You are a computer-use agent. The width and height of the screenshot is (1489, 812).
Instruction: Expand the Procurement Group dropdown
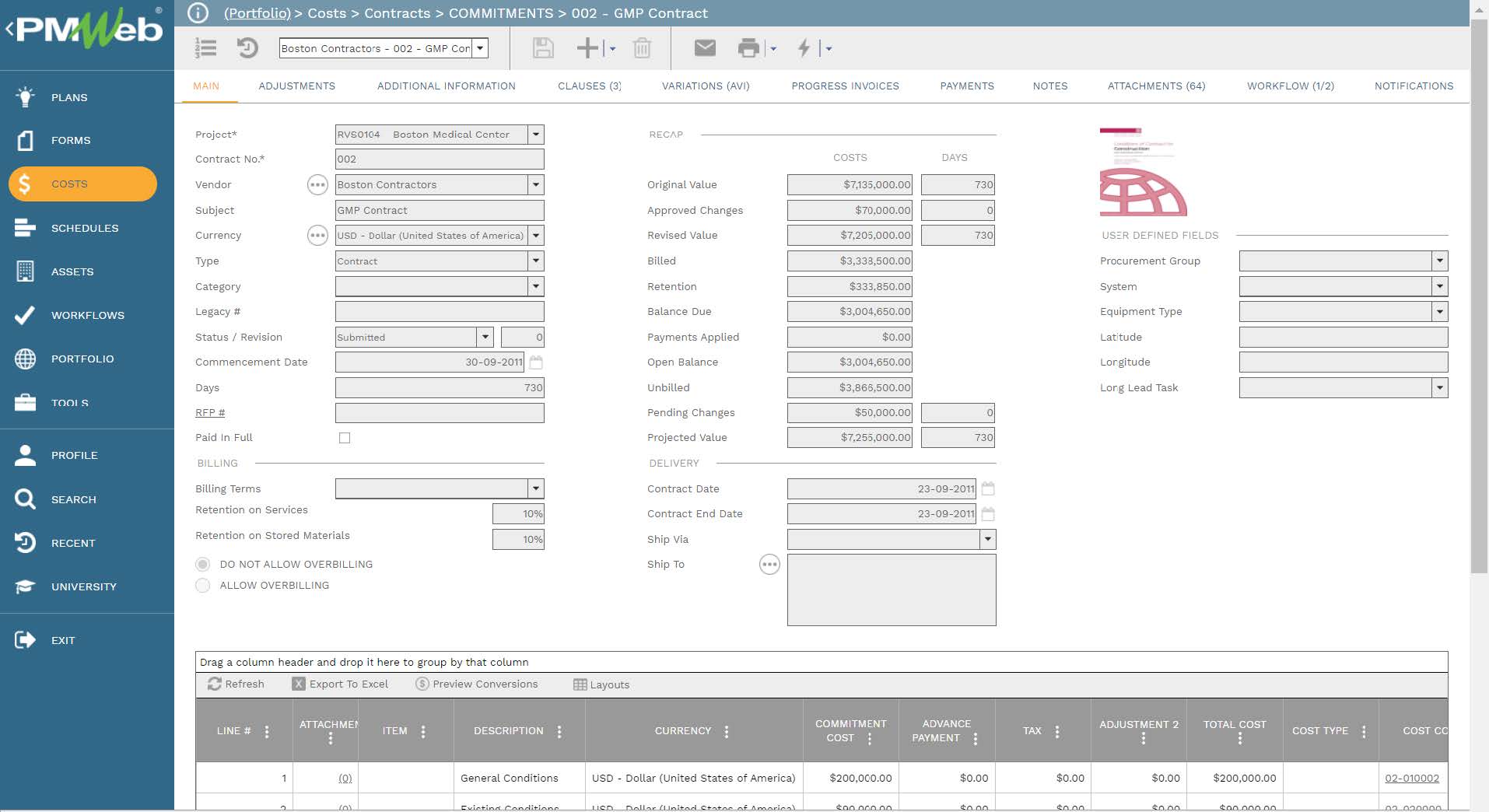(1439, 261)
